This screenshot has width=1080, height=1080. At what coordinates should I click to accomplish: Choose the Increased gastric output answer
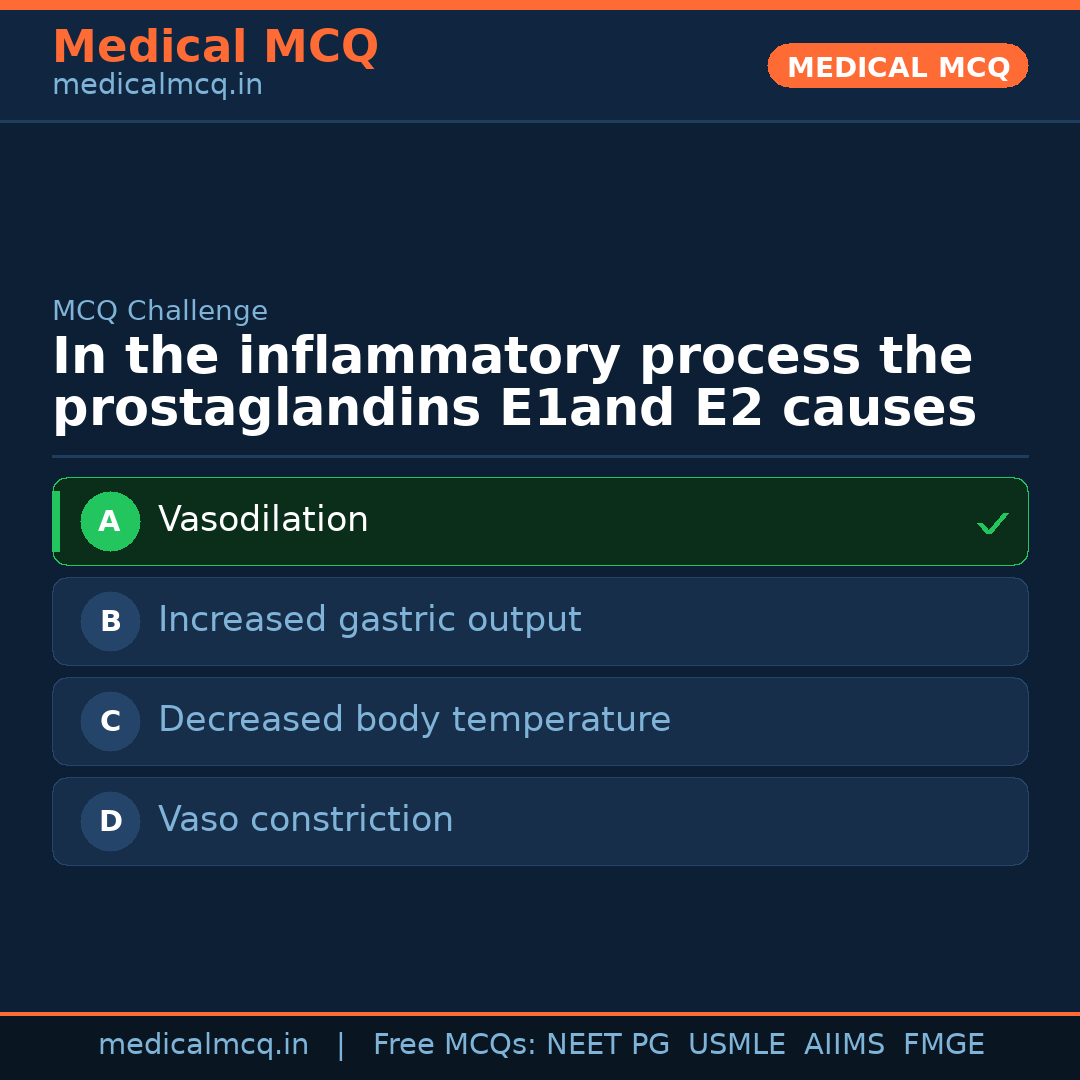coord(369,620)
